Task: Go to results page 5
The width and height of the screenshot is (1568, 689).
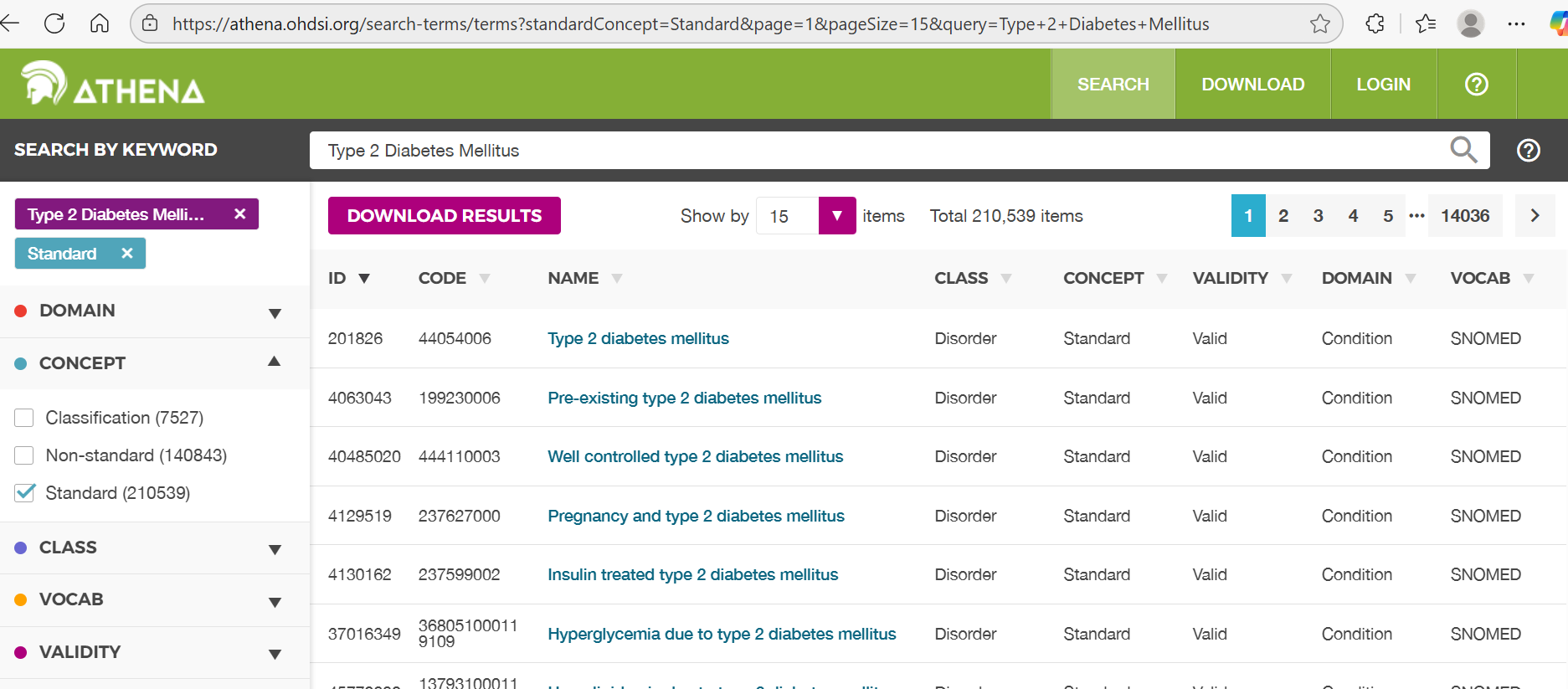Action: [x=1388, y=215]
